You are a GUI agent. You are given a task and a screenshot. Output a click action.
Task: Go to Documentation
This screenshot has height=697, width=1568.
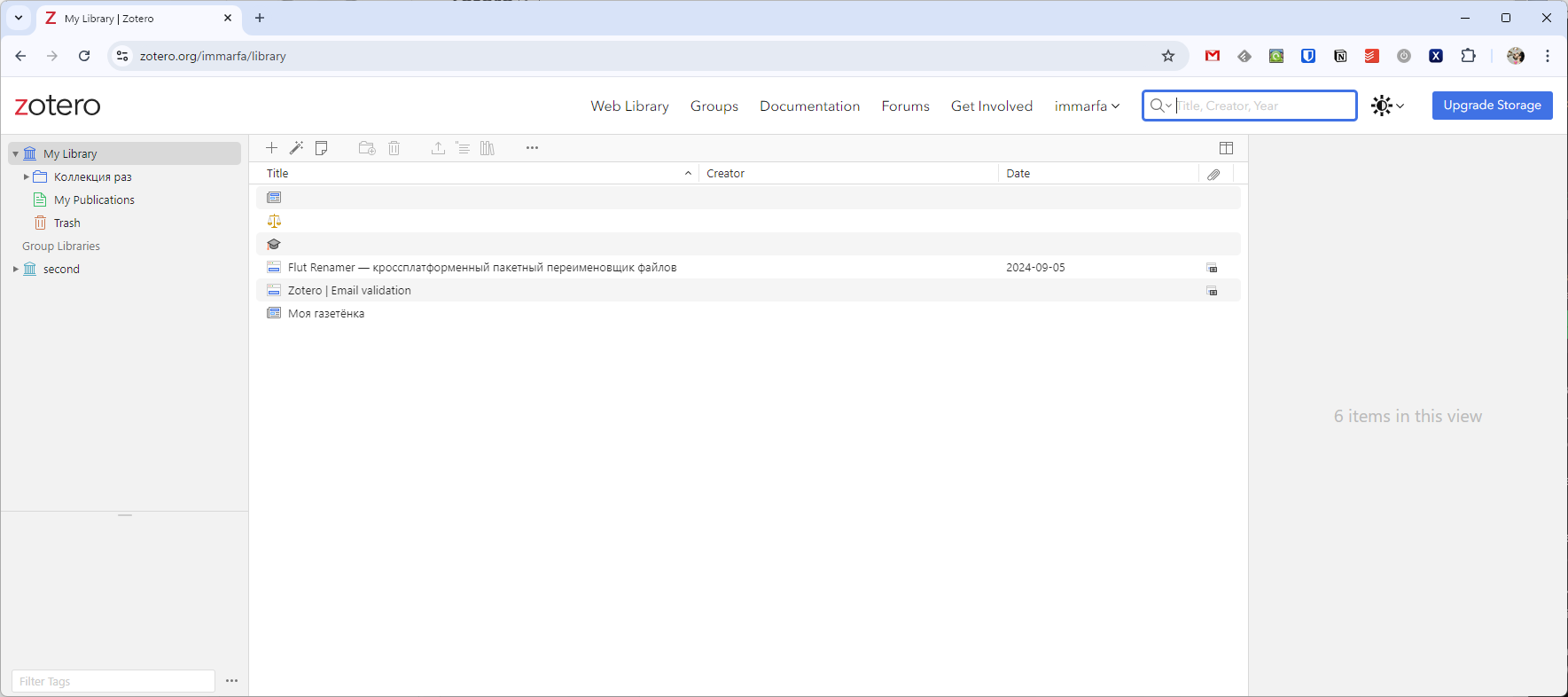[809, 106]
